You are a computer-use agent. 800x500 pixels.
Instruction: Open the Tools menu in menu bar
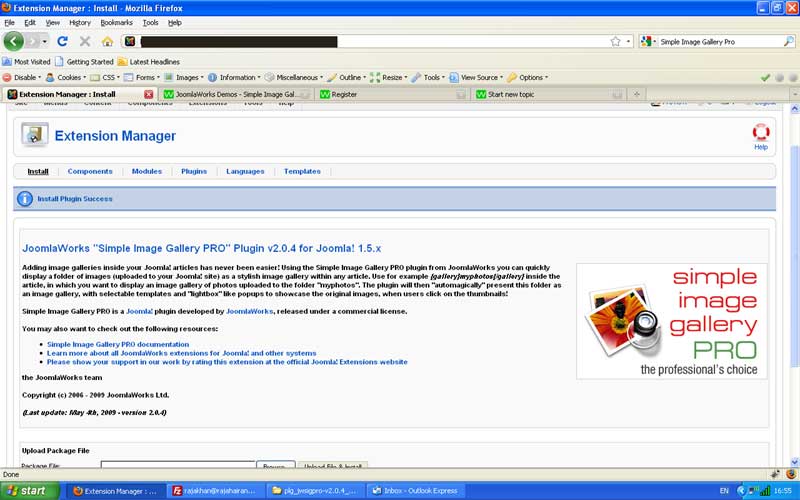(151, 22)
